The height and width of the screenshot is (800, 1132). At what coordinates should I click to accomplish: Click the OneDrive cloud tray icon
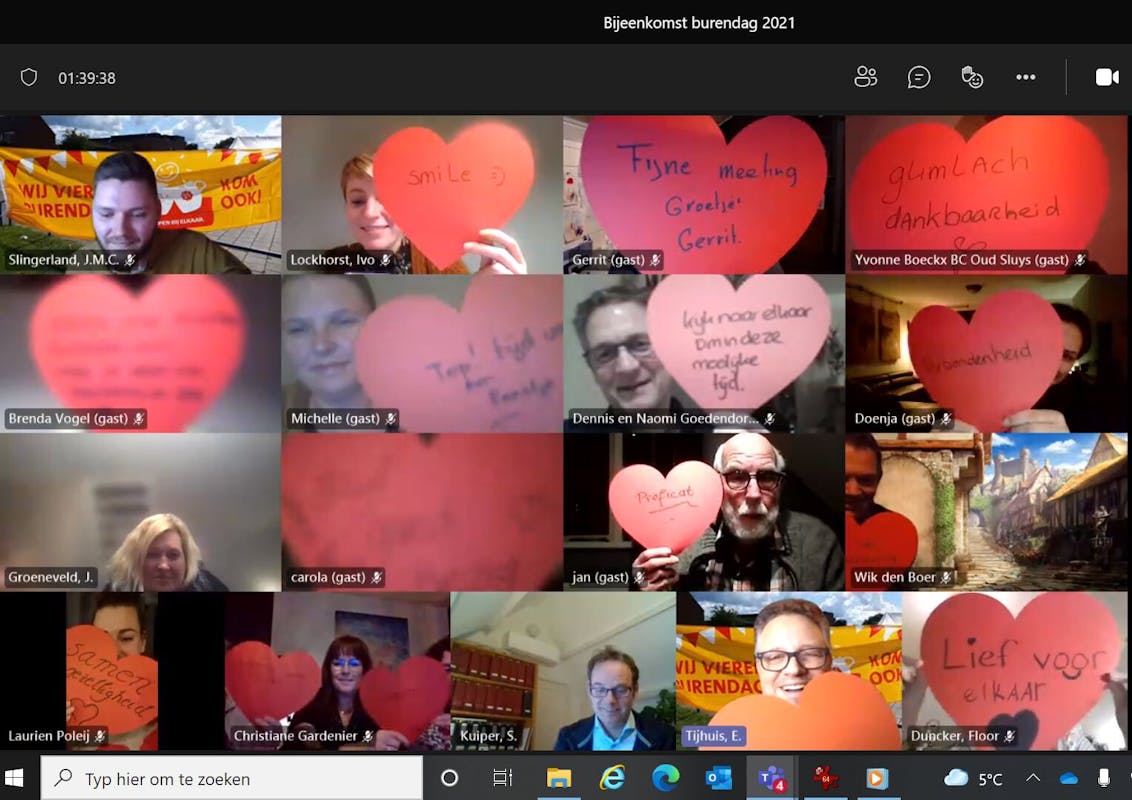[1069, 778]
